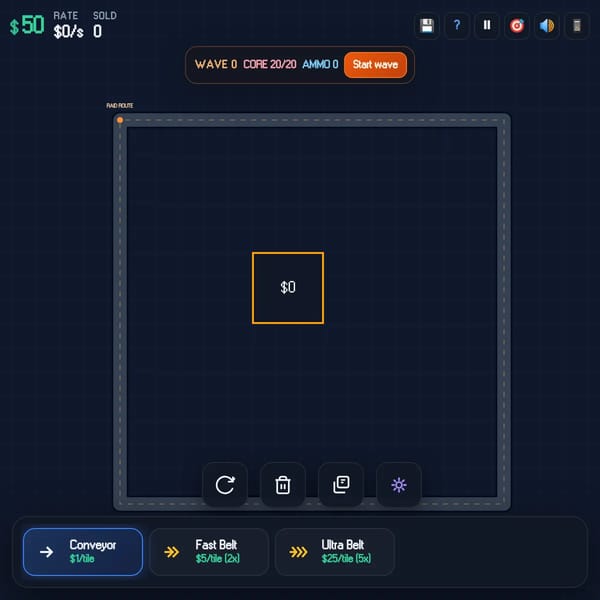Click the RATE $0/s readout
The image size is (600, 600).
coord(68,25)
